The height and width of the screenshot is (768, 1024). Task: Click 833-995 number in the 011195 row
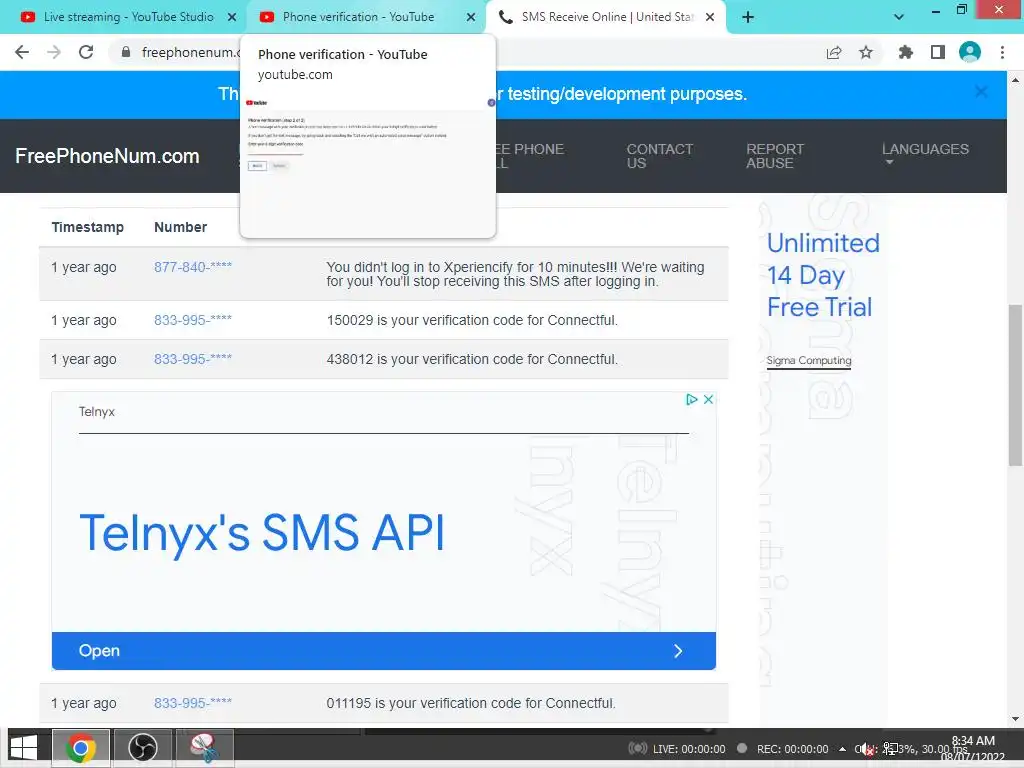tap(193, 703)
